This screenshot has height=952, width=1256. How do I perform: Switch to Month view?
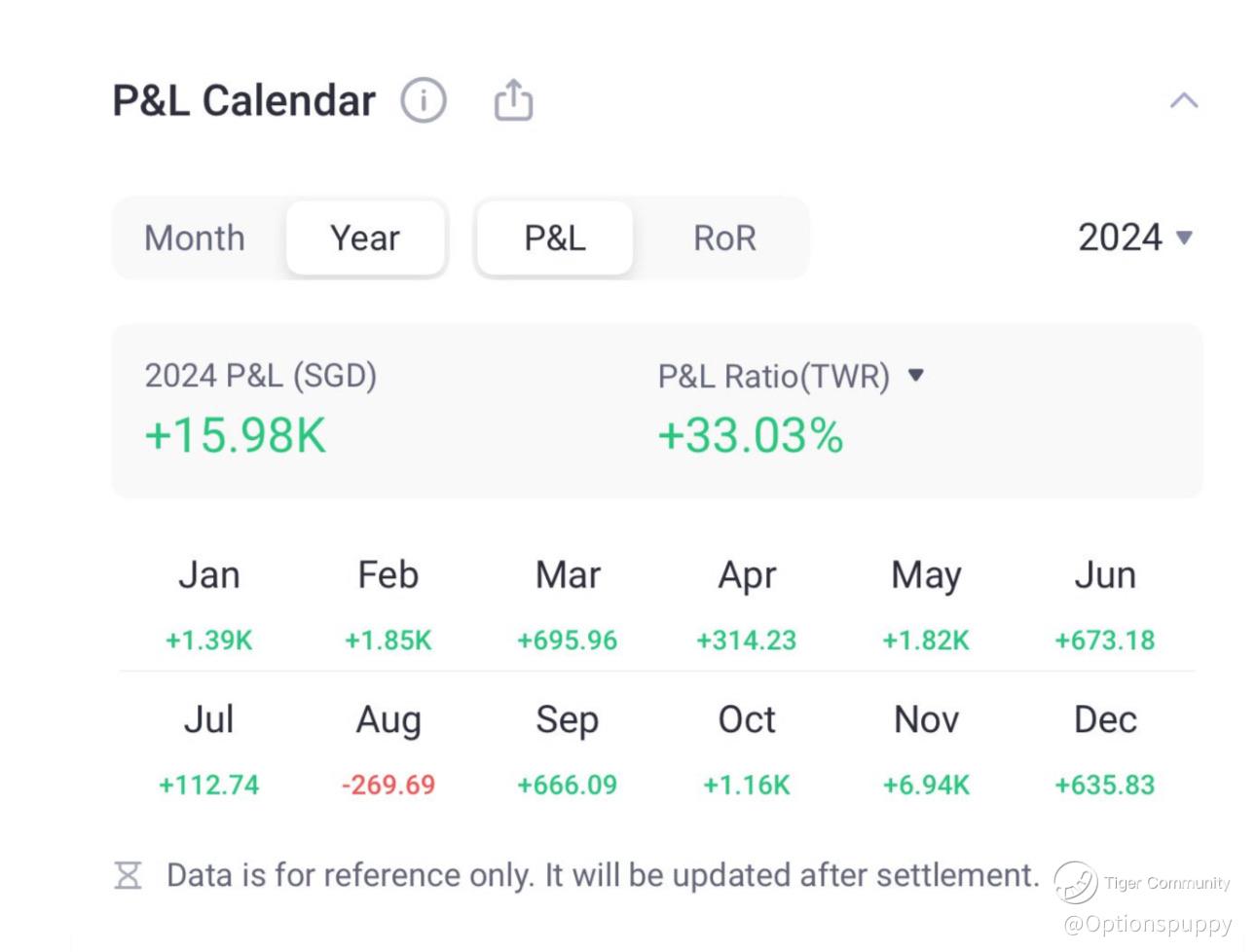click(195, 238)
